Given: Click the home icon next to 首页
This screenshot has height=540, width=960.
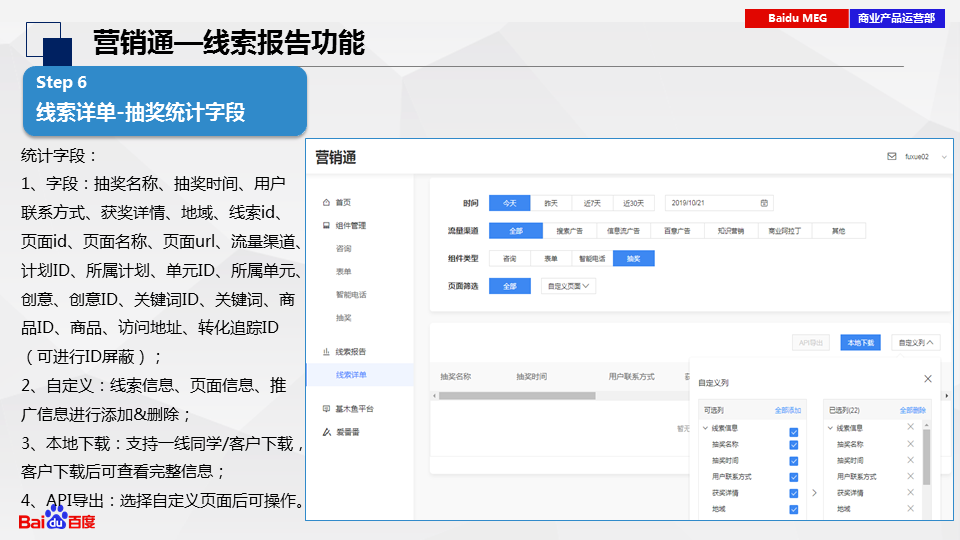Looking at the screenshot, I should click(x=326, y=202).
